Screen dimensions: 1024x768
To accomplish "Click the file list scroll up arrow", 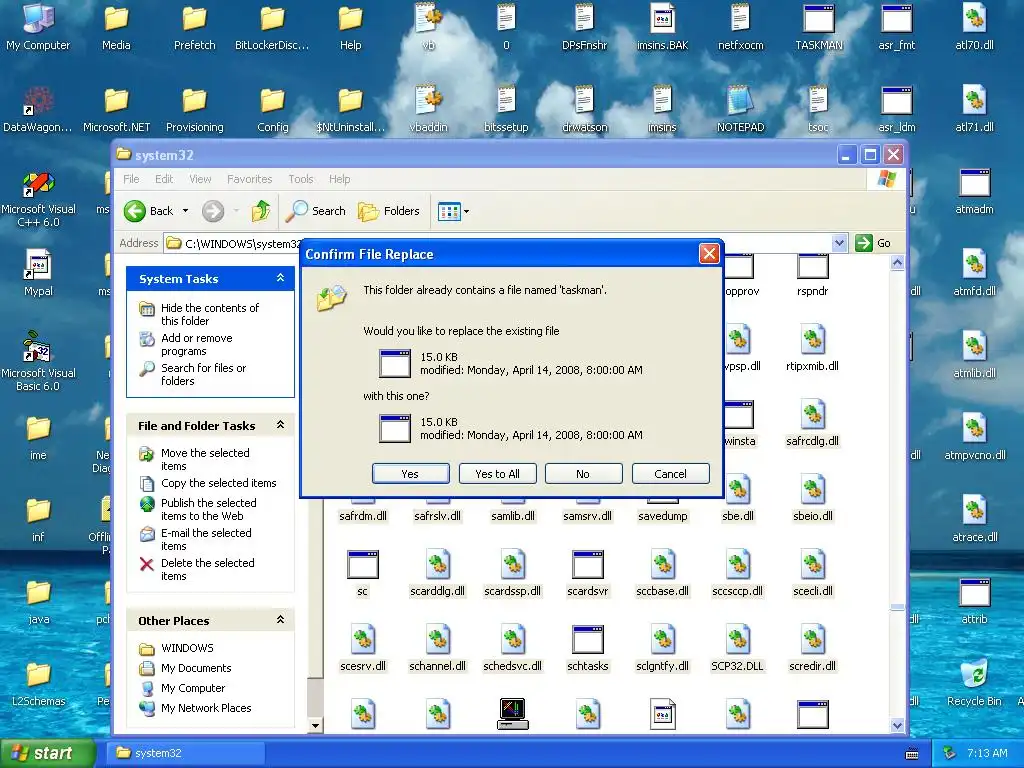I will coord(897,263).
